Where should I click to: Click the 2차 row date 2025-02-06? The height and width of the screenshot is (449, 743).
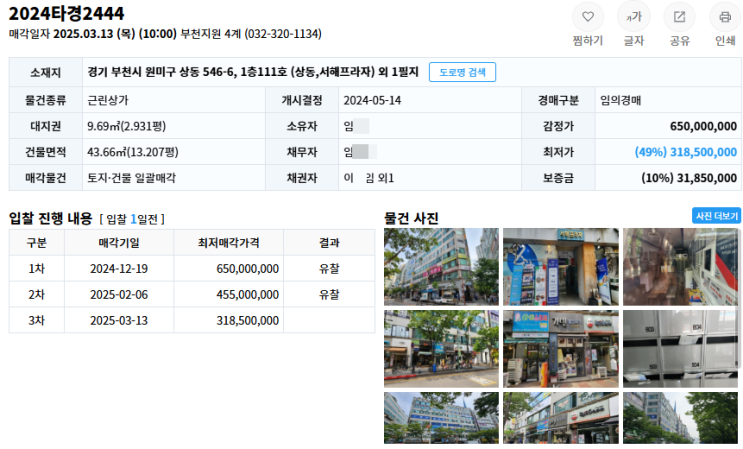119,295
